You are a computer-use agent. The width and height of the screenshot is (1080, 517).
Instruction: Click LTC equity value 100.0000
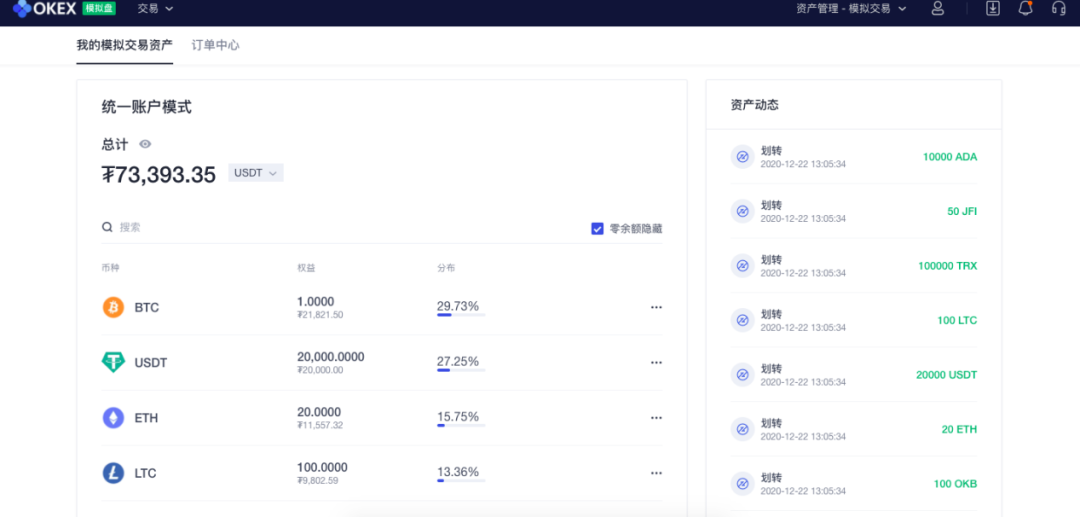pos(322,467)
